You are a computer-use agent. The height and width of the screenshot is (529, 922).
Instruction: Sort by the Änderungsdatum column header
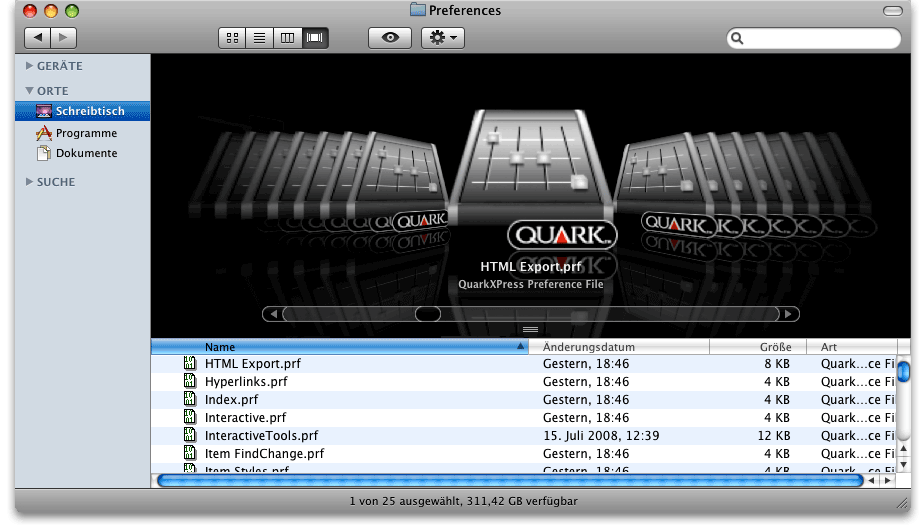619,347
